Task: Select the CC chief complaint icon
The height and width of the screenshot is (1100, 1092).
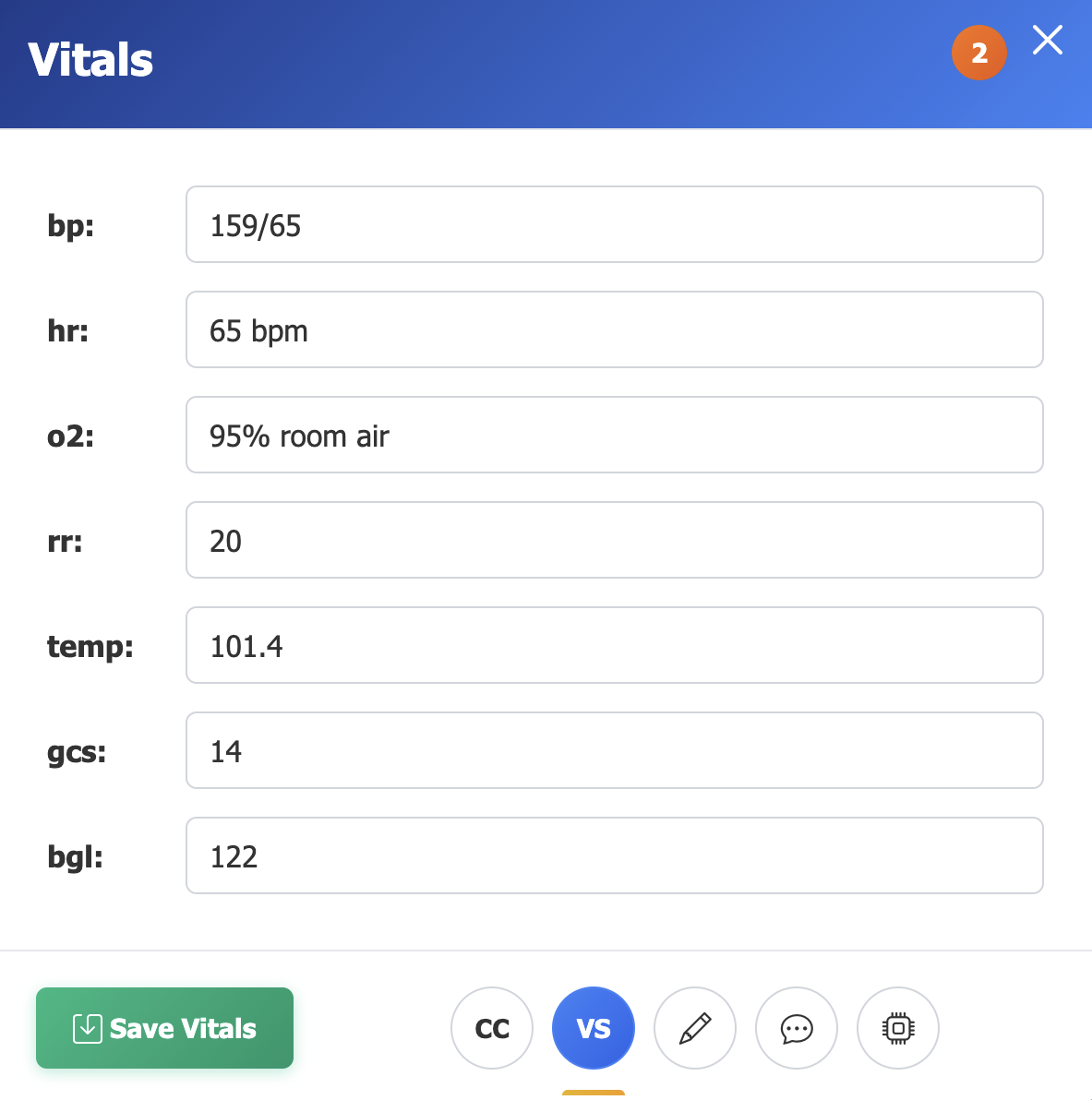Action: click(x=492, y=1027)
